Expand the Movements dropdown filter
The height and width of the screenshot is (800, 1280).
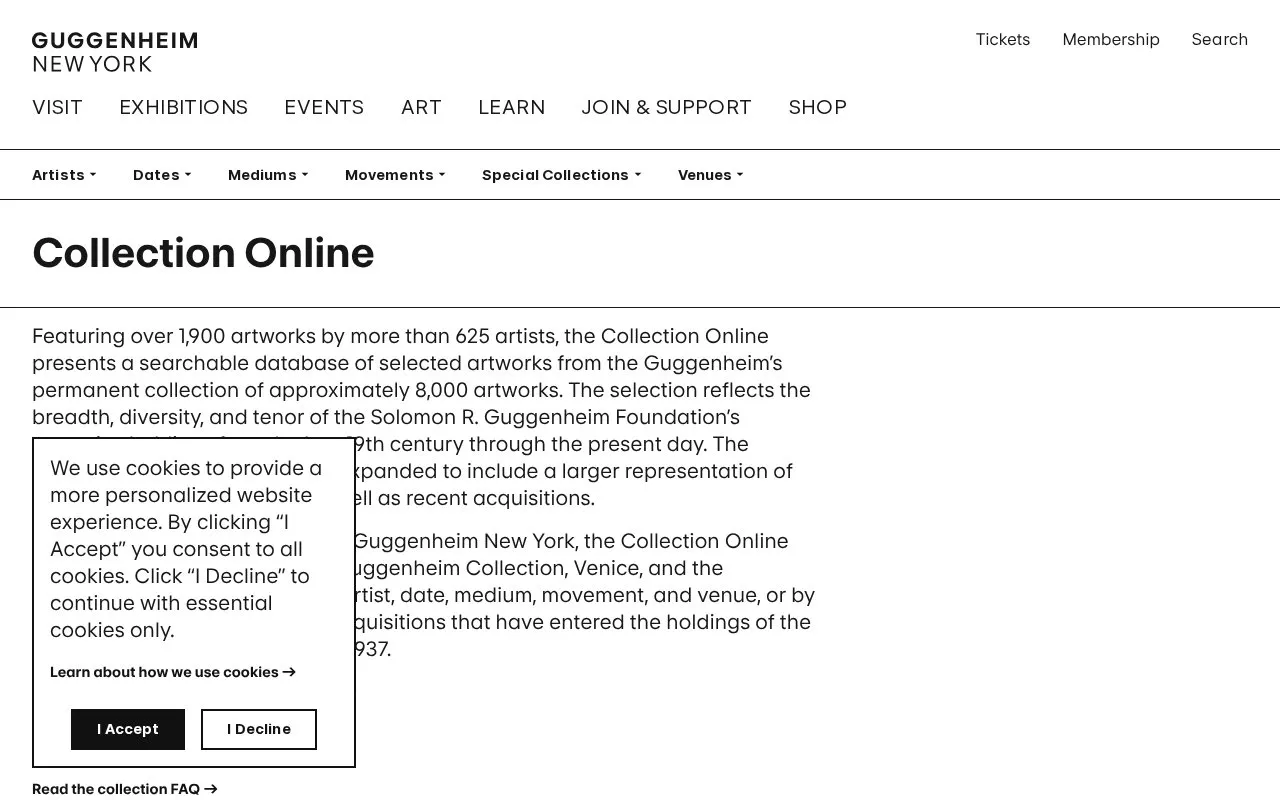coord(395,175)
